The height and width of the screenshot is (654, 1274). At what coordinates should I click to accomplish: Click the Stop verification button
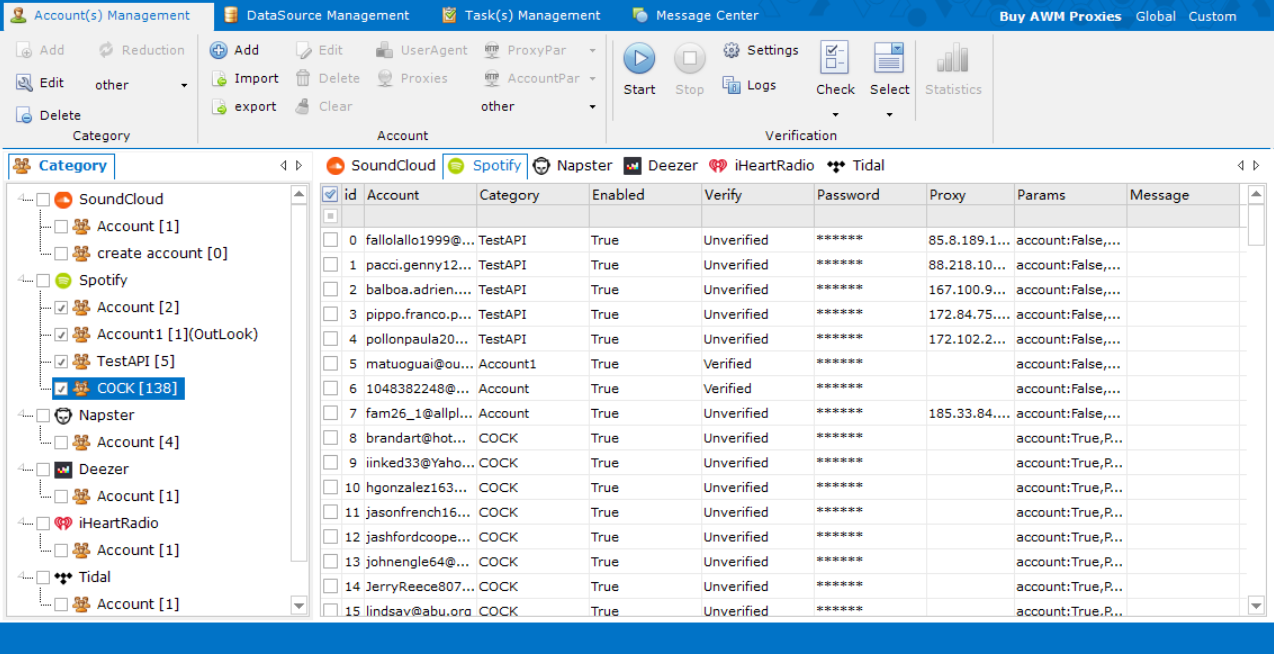(689, 69)
